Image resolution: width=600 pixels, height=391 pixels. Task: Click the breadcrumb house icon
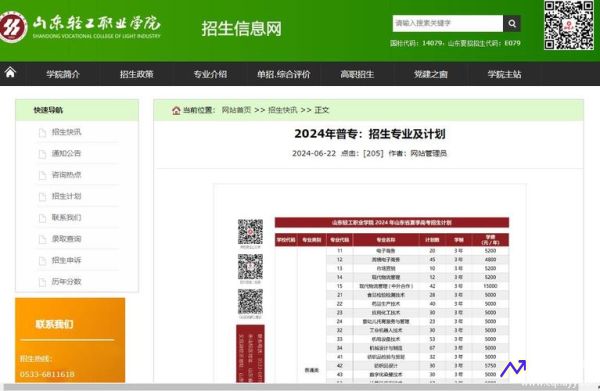(176, 111)
